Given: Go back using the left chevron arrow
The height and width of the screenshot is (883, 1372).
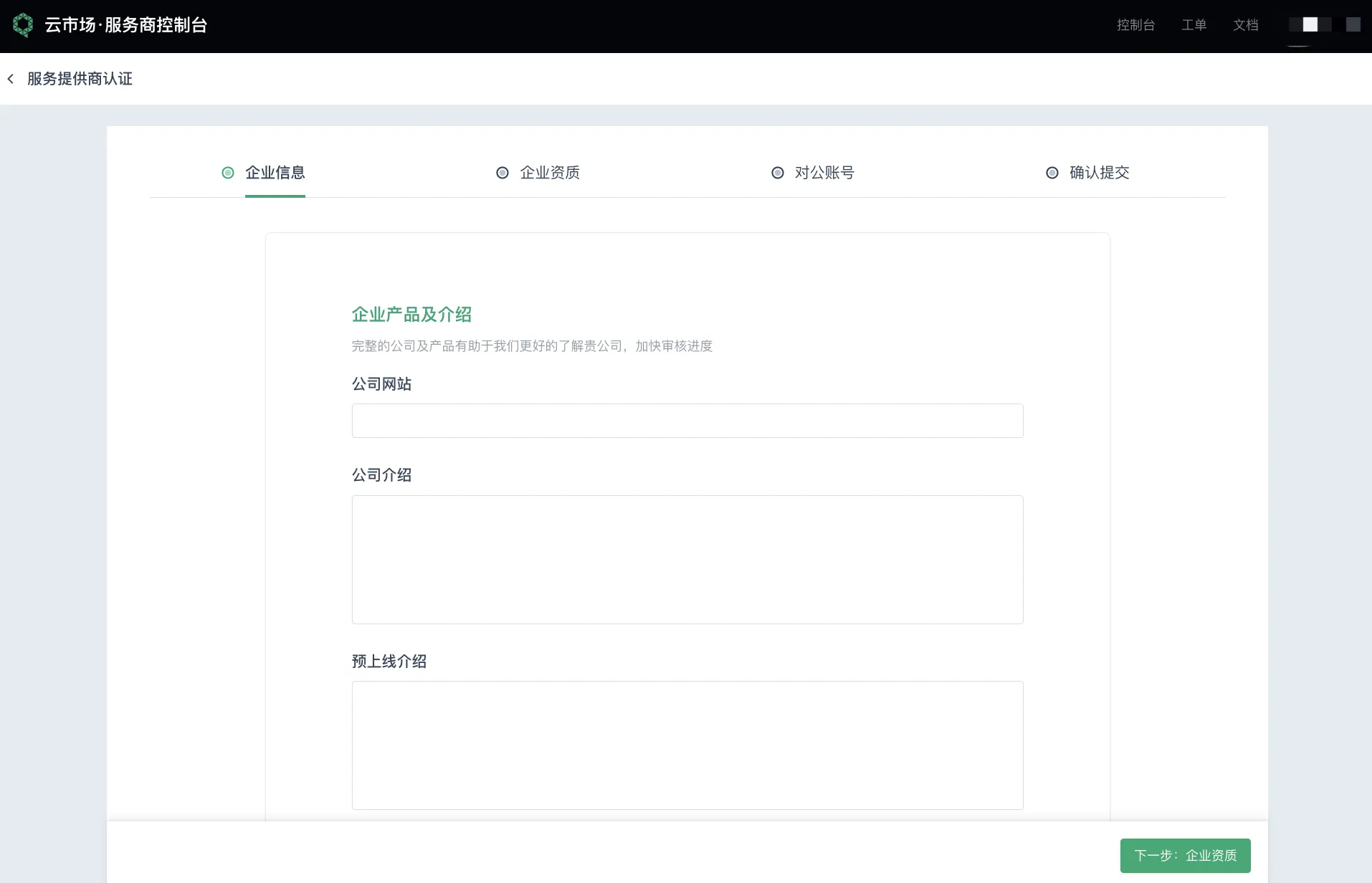Looking at the screenshot, I should pos(11,79).
